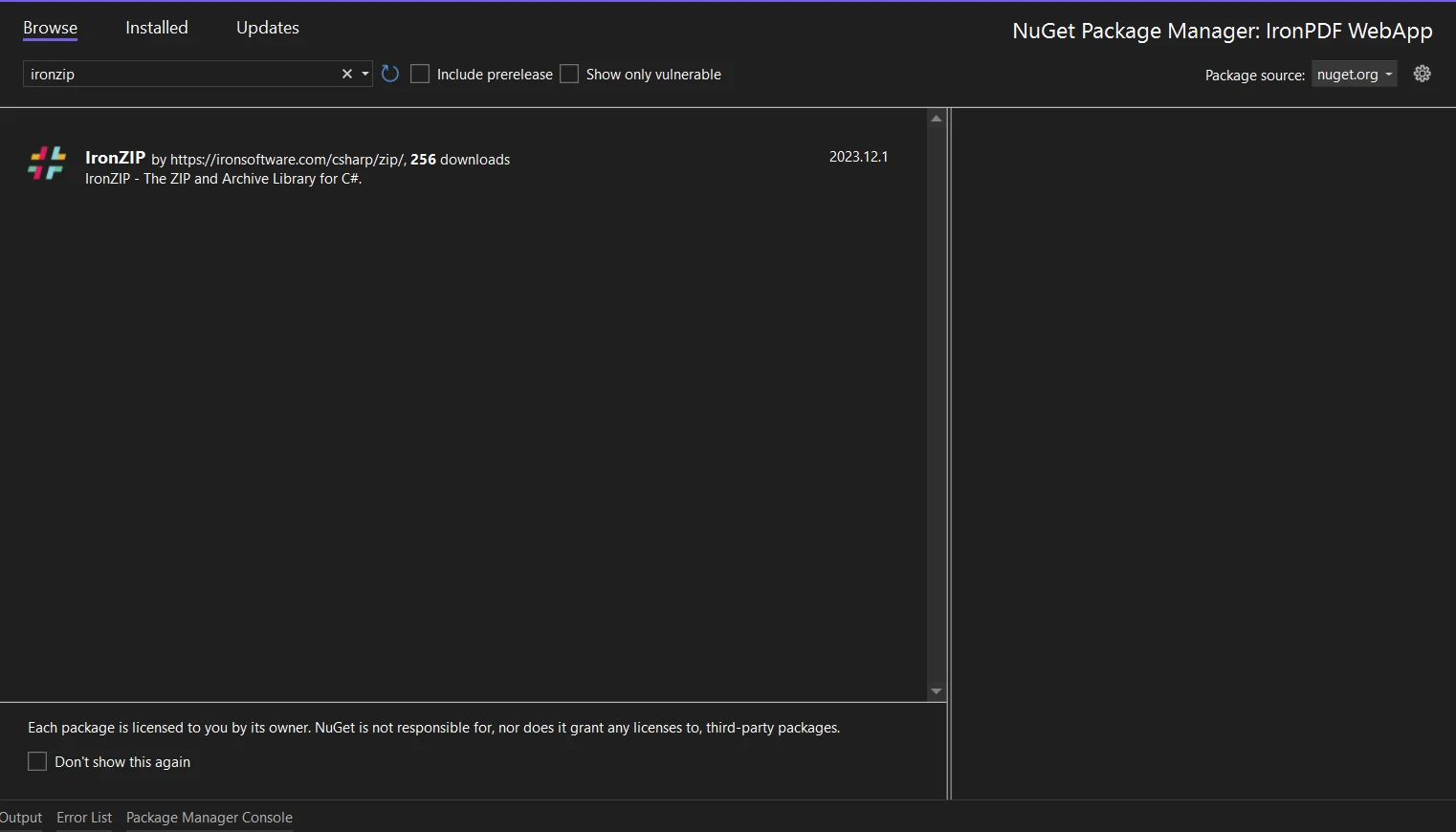Viewport: 1456px width, 832px height.
Task: Select the Browse tab
Action: pos(51,28)
